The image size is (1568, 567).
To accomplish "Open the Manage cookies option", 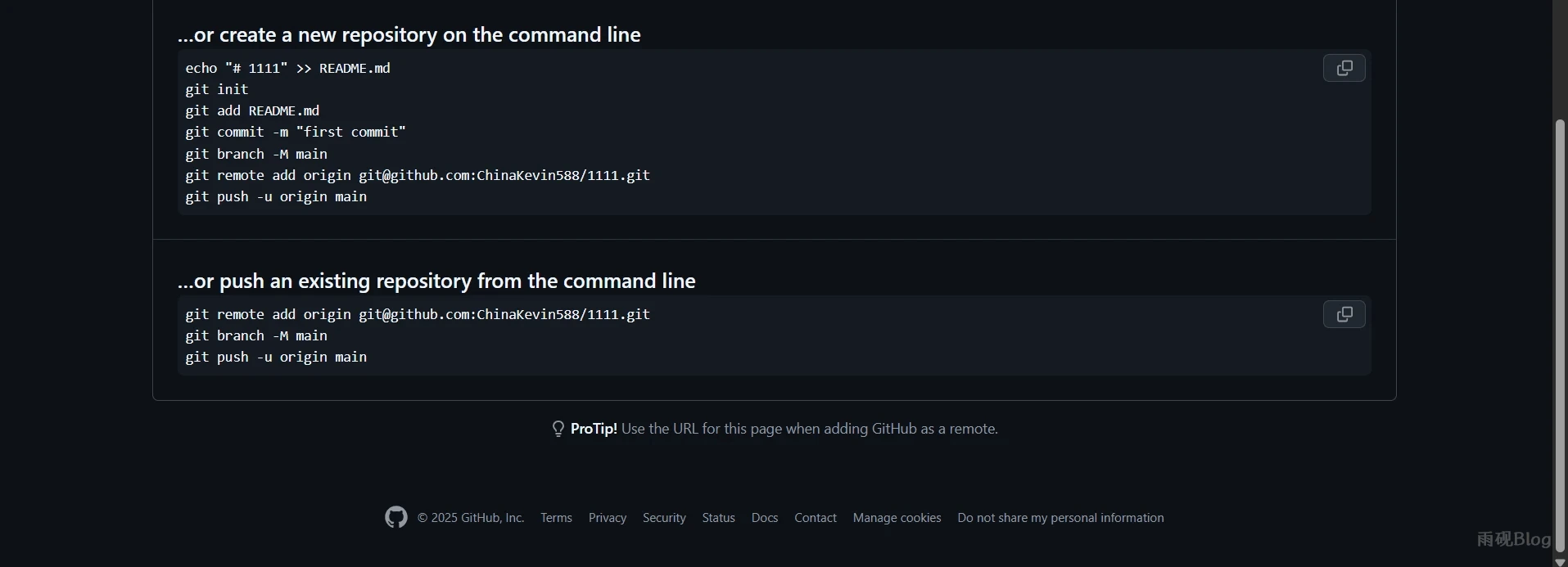I will (897, 518).
